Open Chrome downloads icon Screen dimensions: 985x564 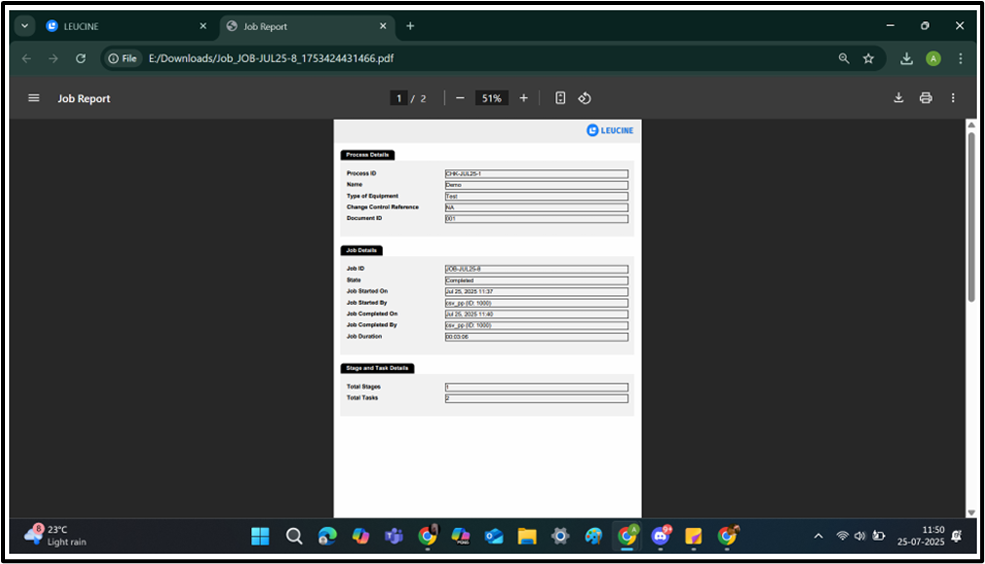[907, 59]
